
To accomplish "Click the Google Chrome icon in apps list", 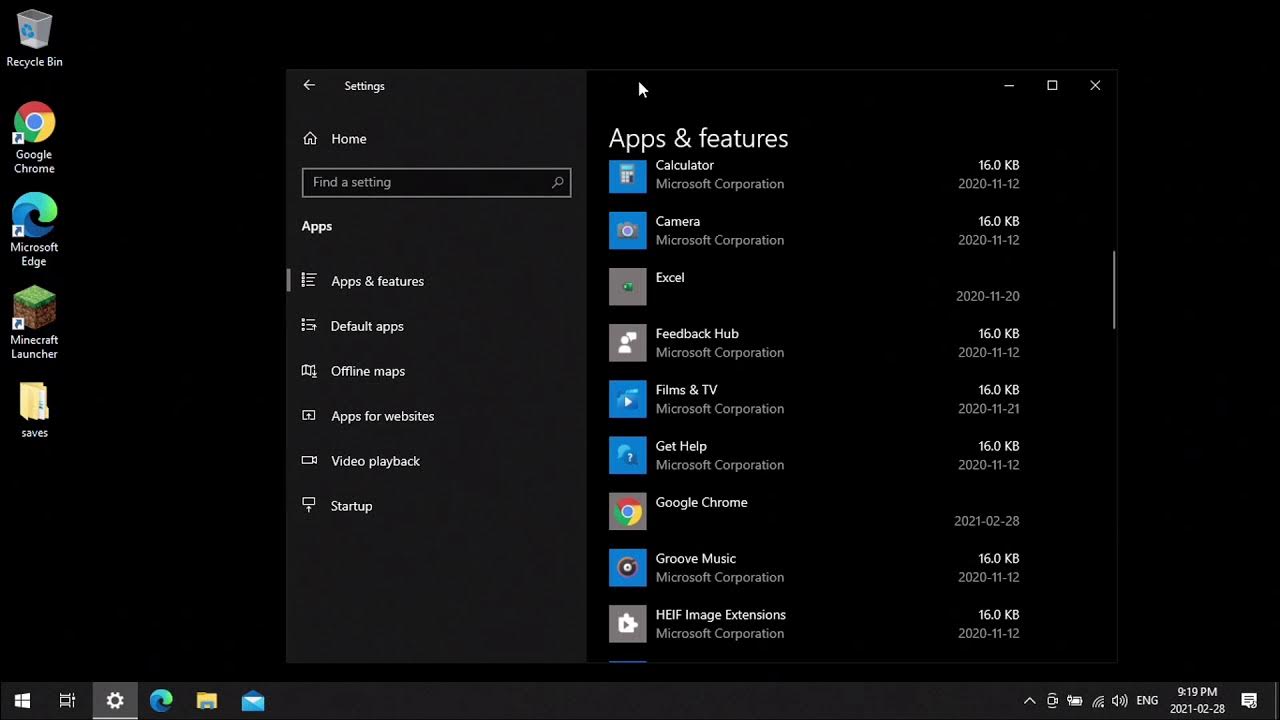I will (627, 511).
